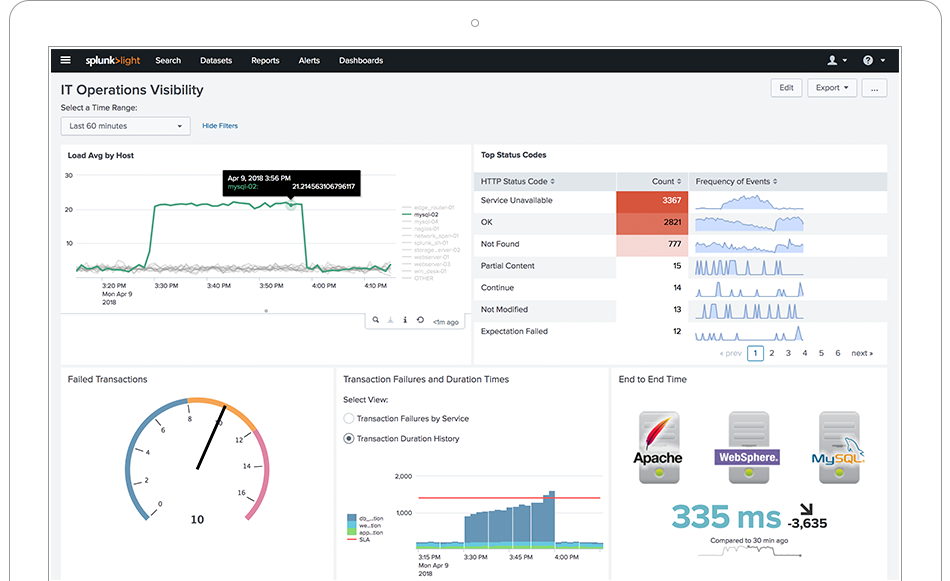Viewport: 950px width, 581px height.
Task: Click the mysql-02 data point on Apr 9 3:56 PM
Action: point(291,205)
